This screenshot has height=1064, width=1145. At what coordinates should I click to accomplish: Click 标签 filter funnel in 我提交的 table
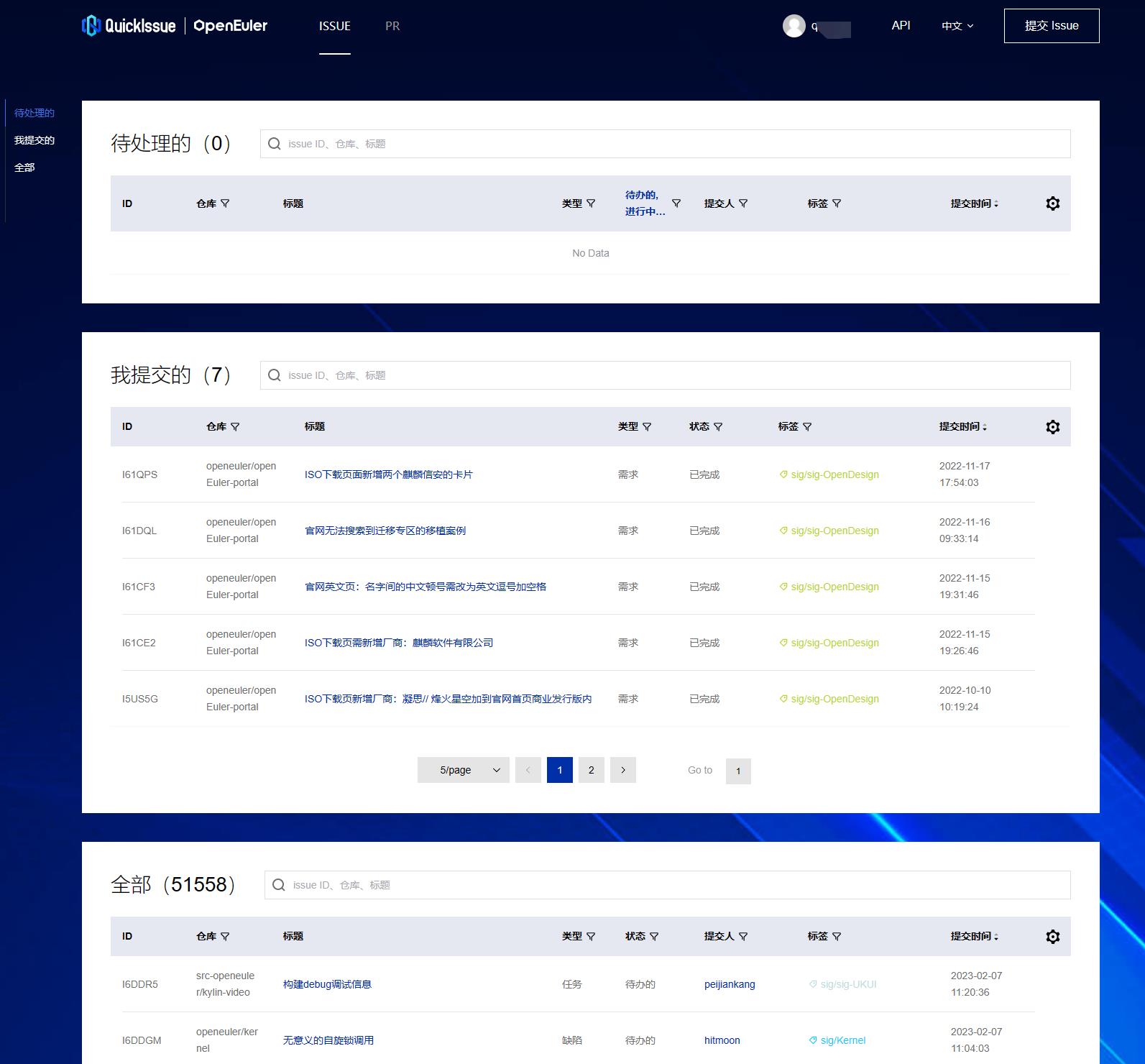coord(807,427)
